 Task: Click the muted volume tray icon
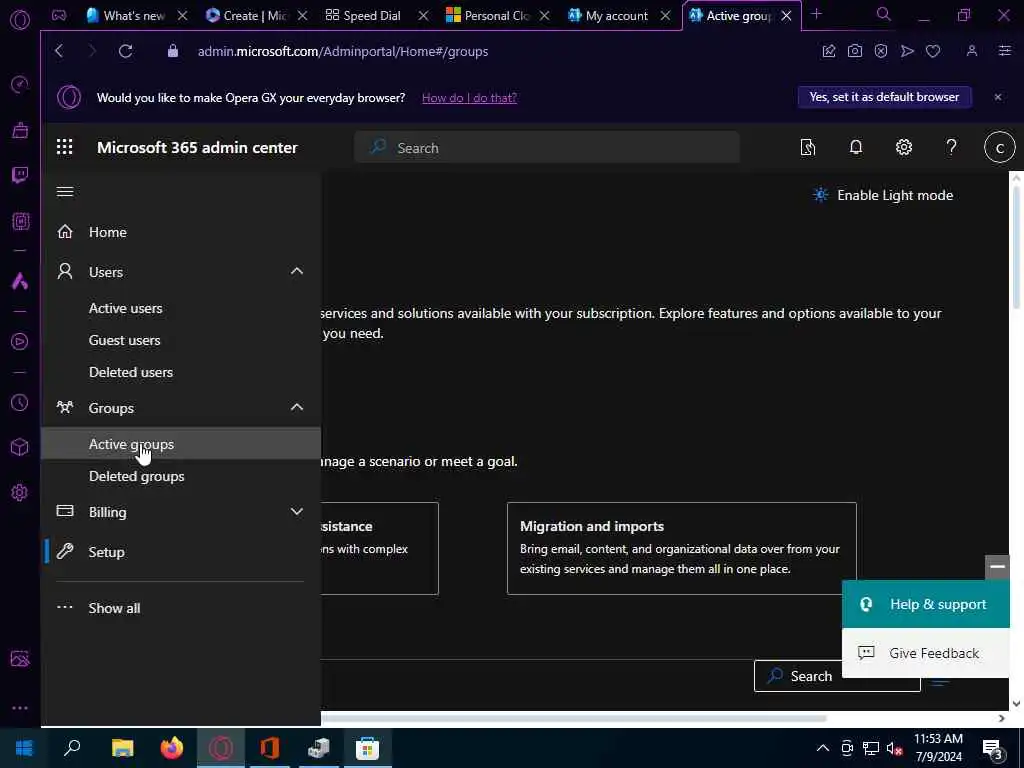pos(895,748)
